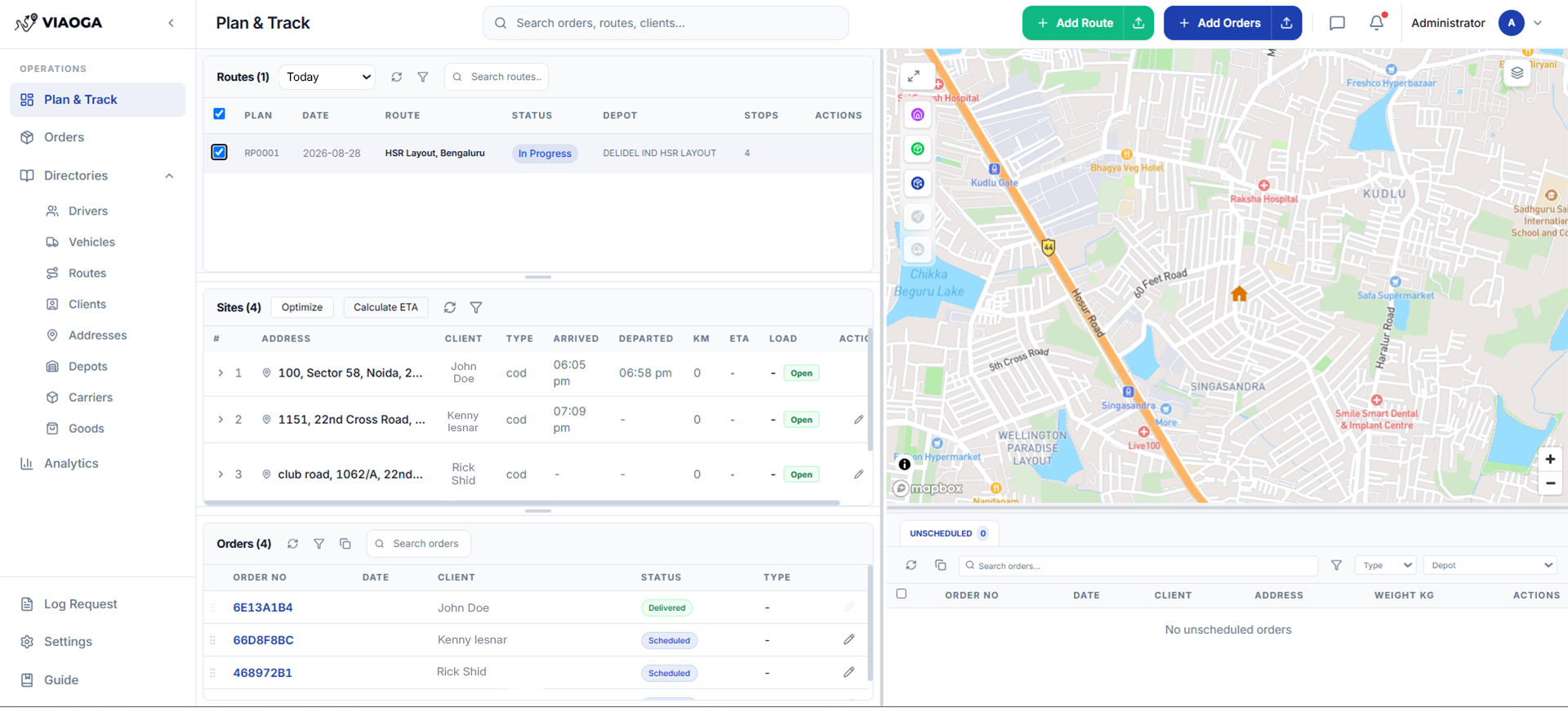
Task: Expand site row 2 details
Action: pos(220,420)
